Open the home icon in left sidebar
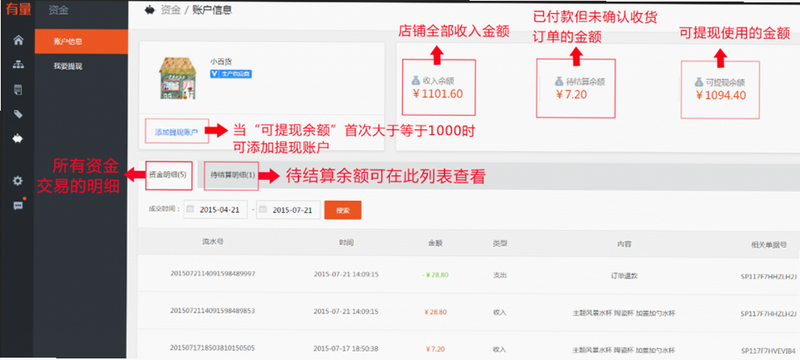Viewport: 800px width, 360px height. (x=18, y=40)
